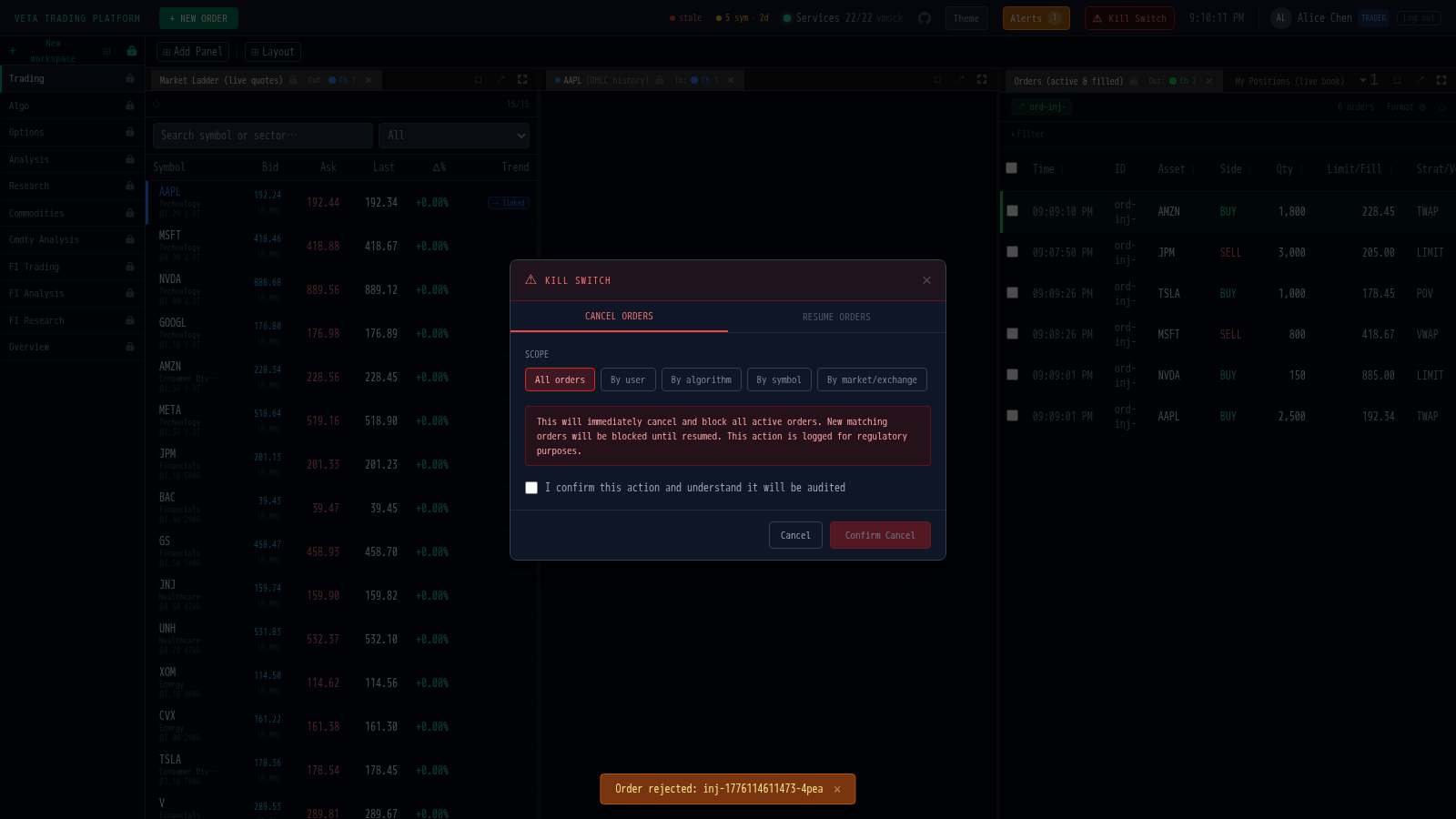Close the Kill Switch dialog
This screenshot has height=819, width=1456.
coord(926,280)
